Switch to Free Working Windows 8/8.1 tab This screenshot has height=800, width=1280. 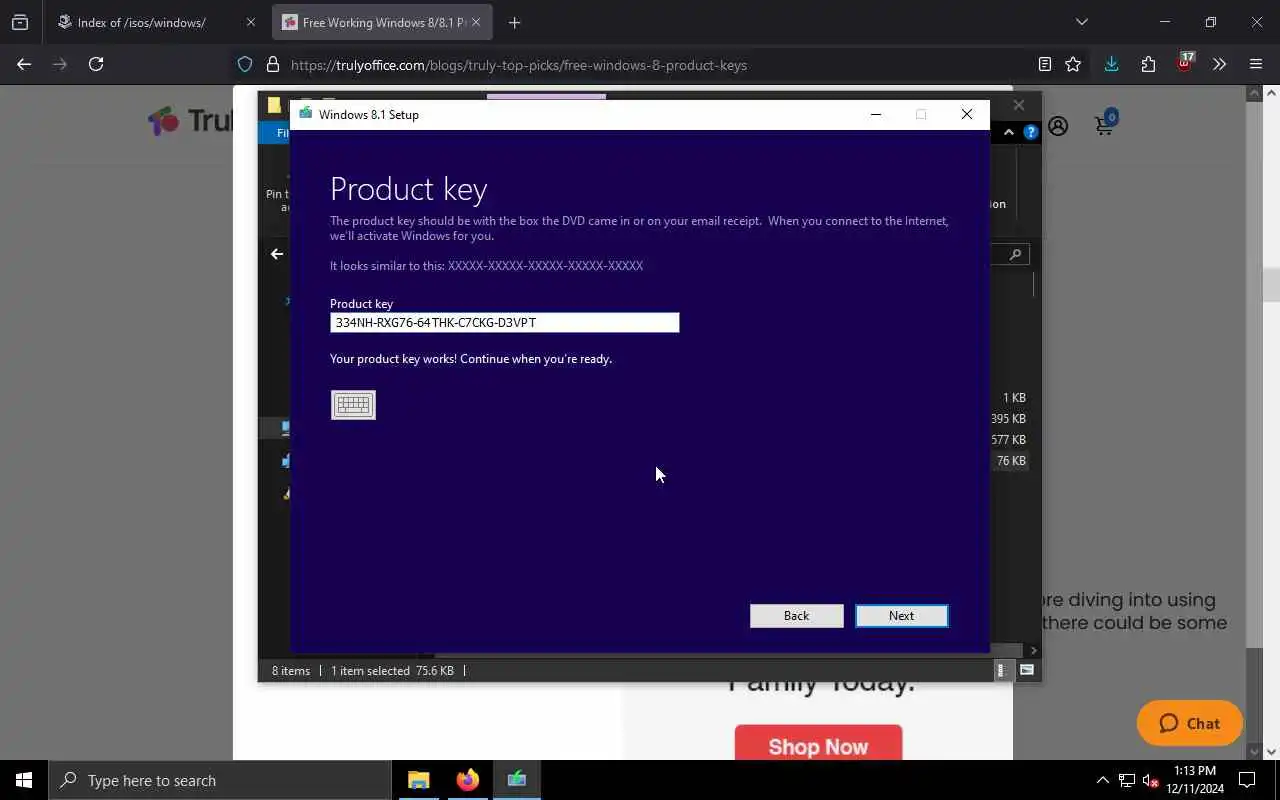tap(384, 22)
